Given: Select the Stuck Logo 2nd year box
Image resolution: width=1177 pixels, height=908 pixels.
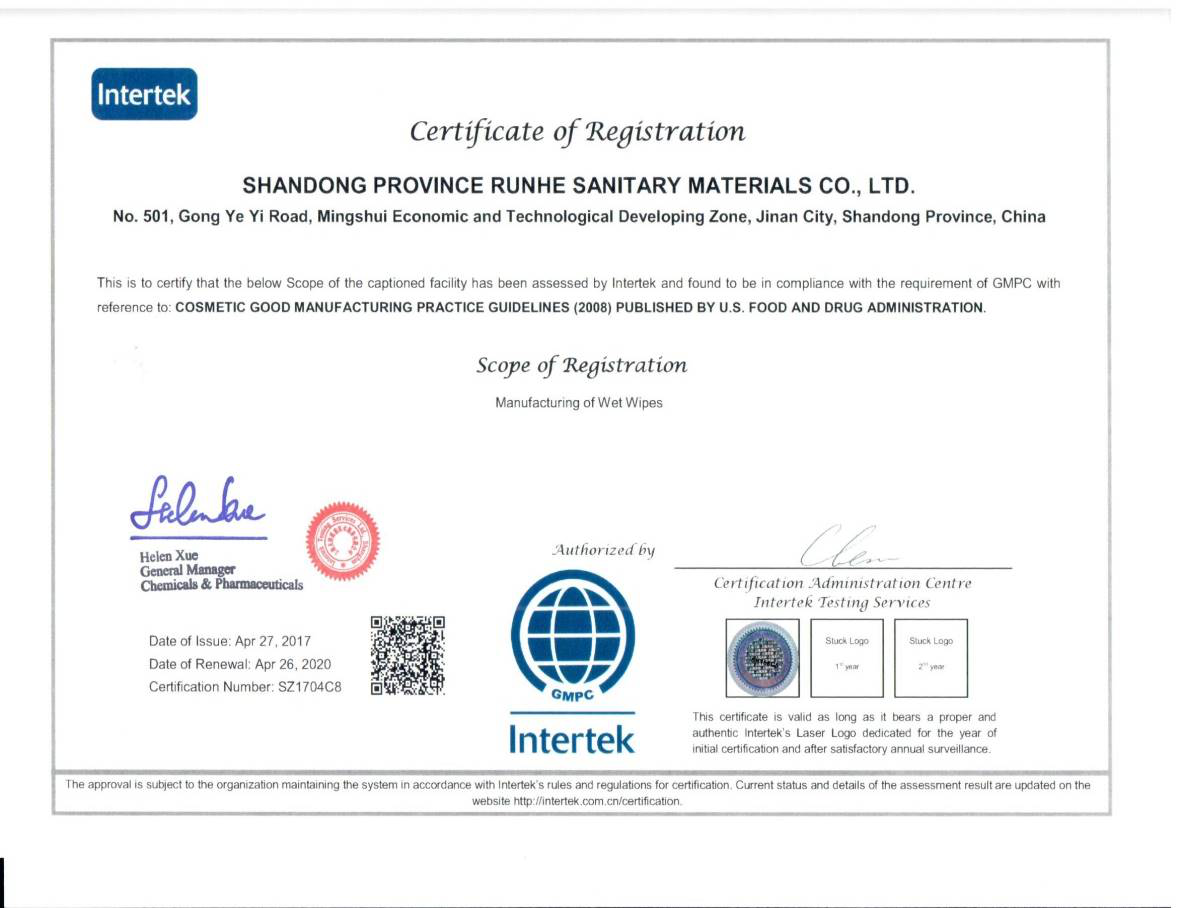Looking at the screenshot, I should (x=931, y=658).
